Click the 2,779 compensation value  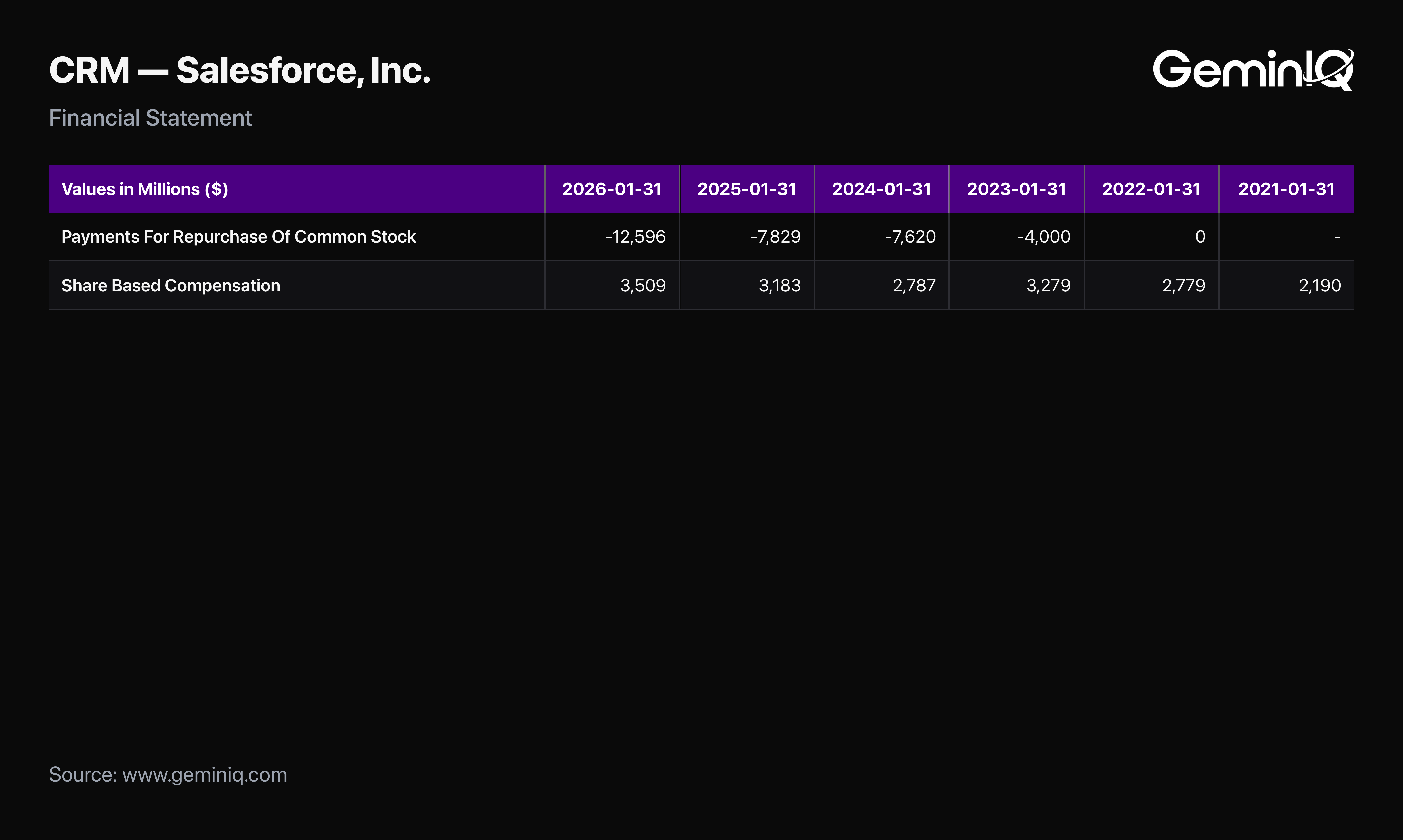(1183, 285)
